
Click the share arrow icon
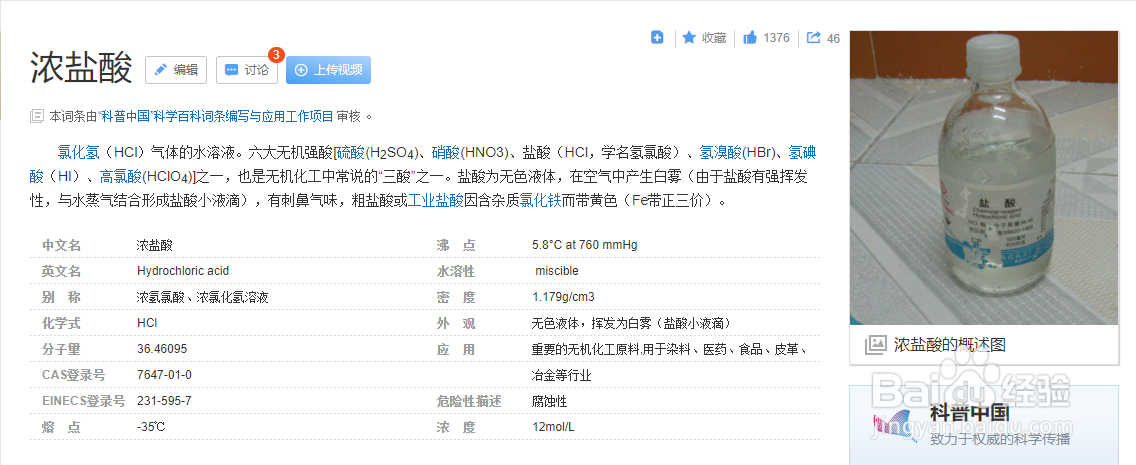coord(814,38)
